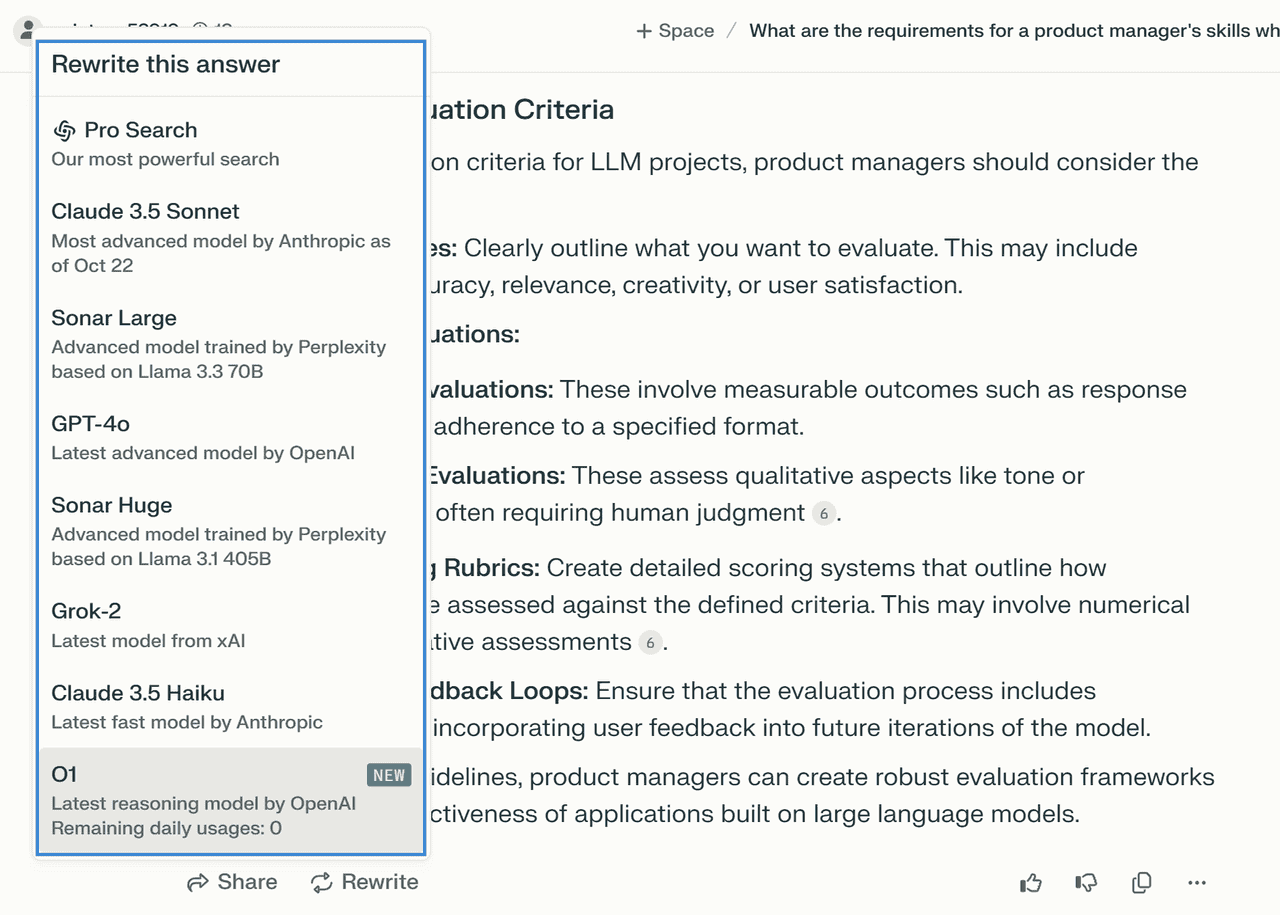Screen dimensions: 1280x915
Task: Select the O1 reasoning model
Action: click(x=230, y=800)
